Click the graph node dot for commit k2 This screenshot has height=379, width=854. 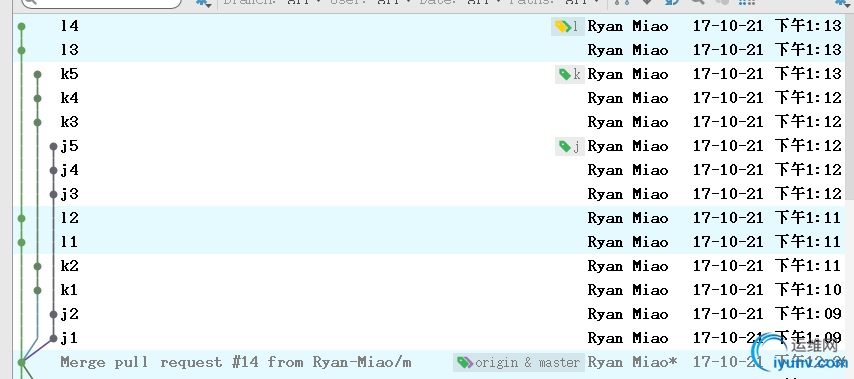(38, 266)
